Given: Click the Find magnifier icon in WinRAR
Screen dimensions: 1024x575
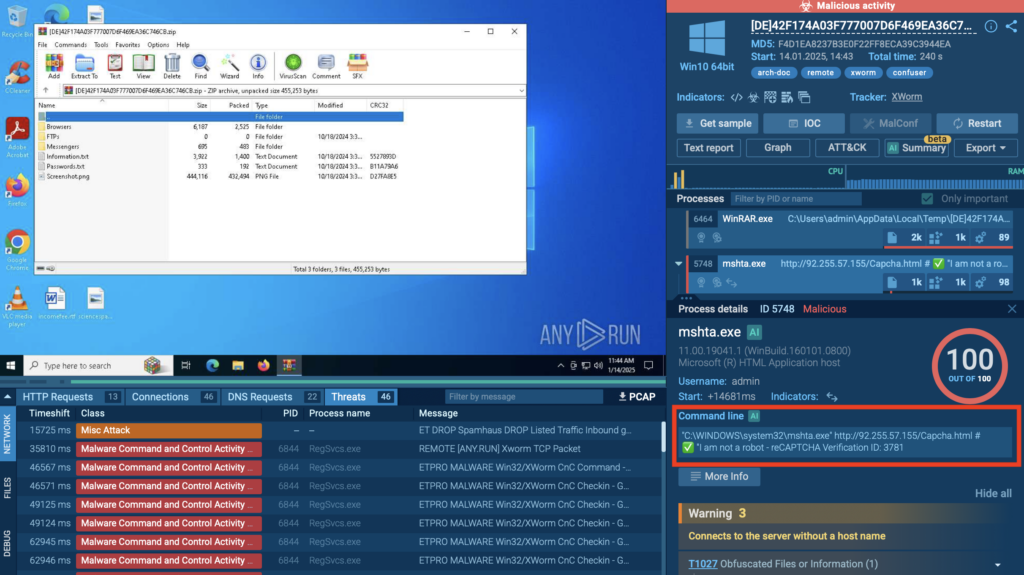Looking at the screenshot, I should click(200, 66).
